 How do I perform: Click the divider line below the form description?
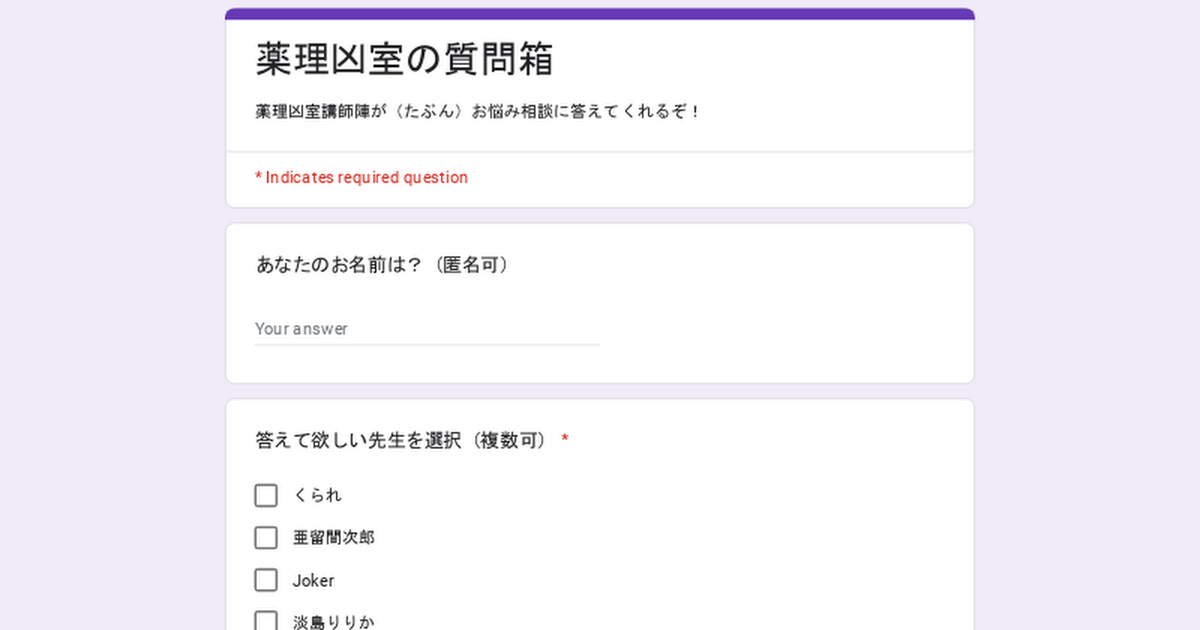[600, 152]
